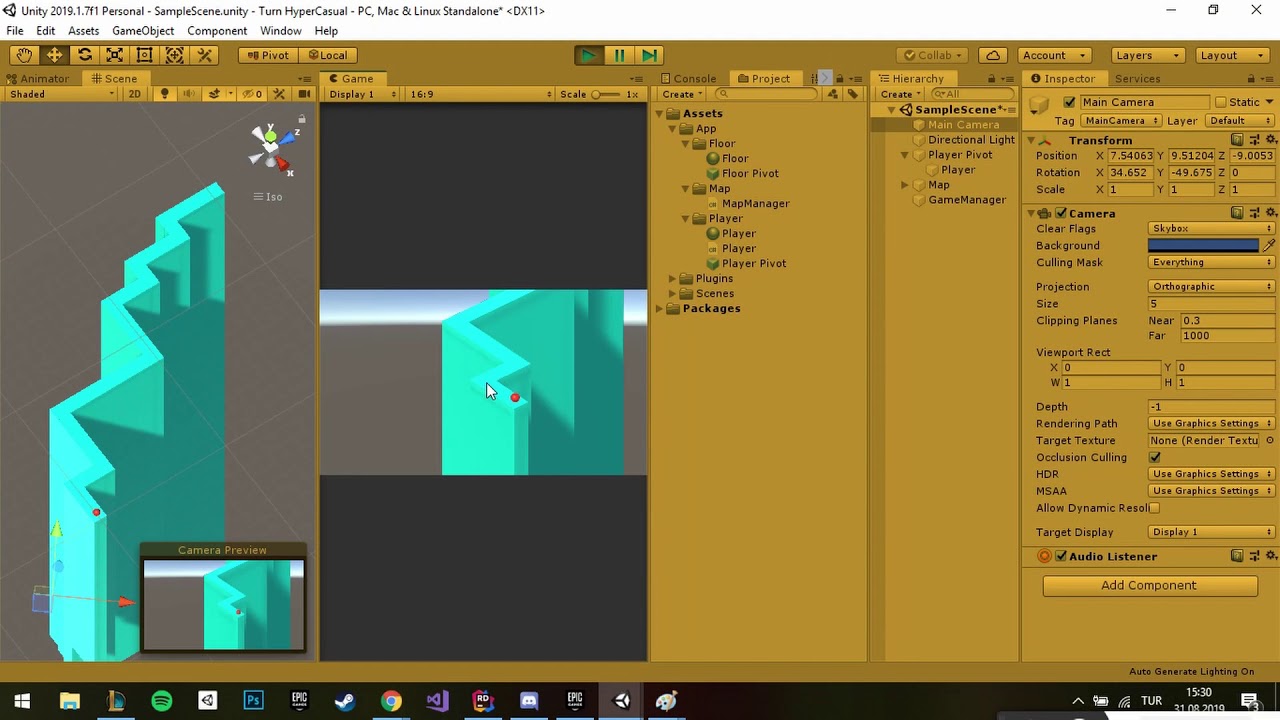This screenshot has height=720, width=1280.
Task: Open the Tag MainCamera dropdown
Action: [1121, 121]
